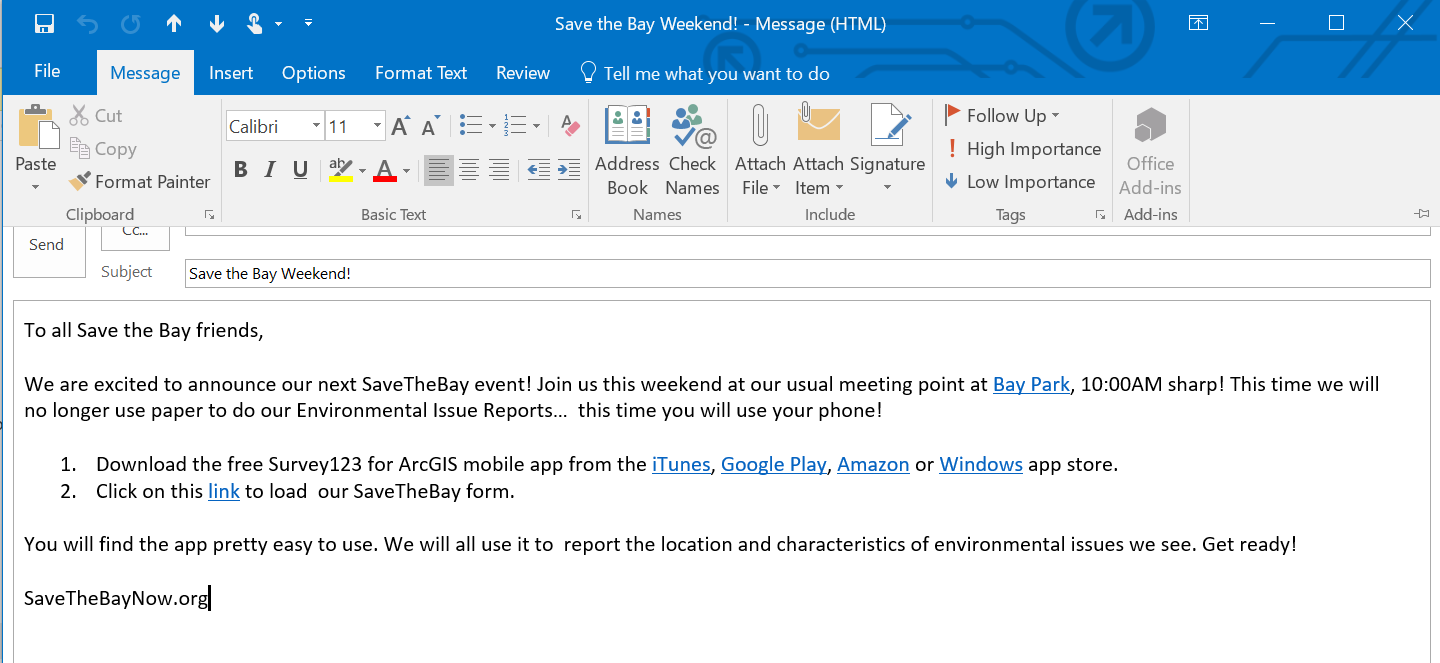Switch to the Insert tab
The width and height of the screenshot is (1440, 663).
[x=231, y=73]
